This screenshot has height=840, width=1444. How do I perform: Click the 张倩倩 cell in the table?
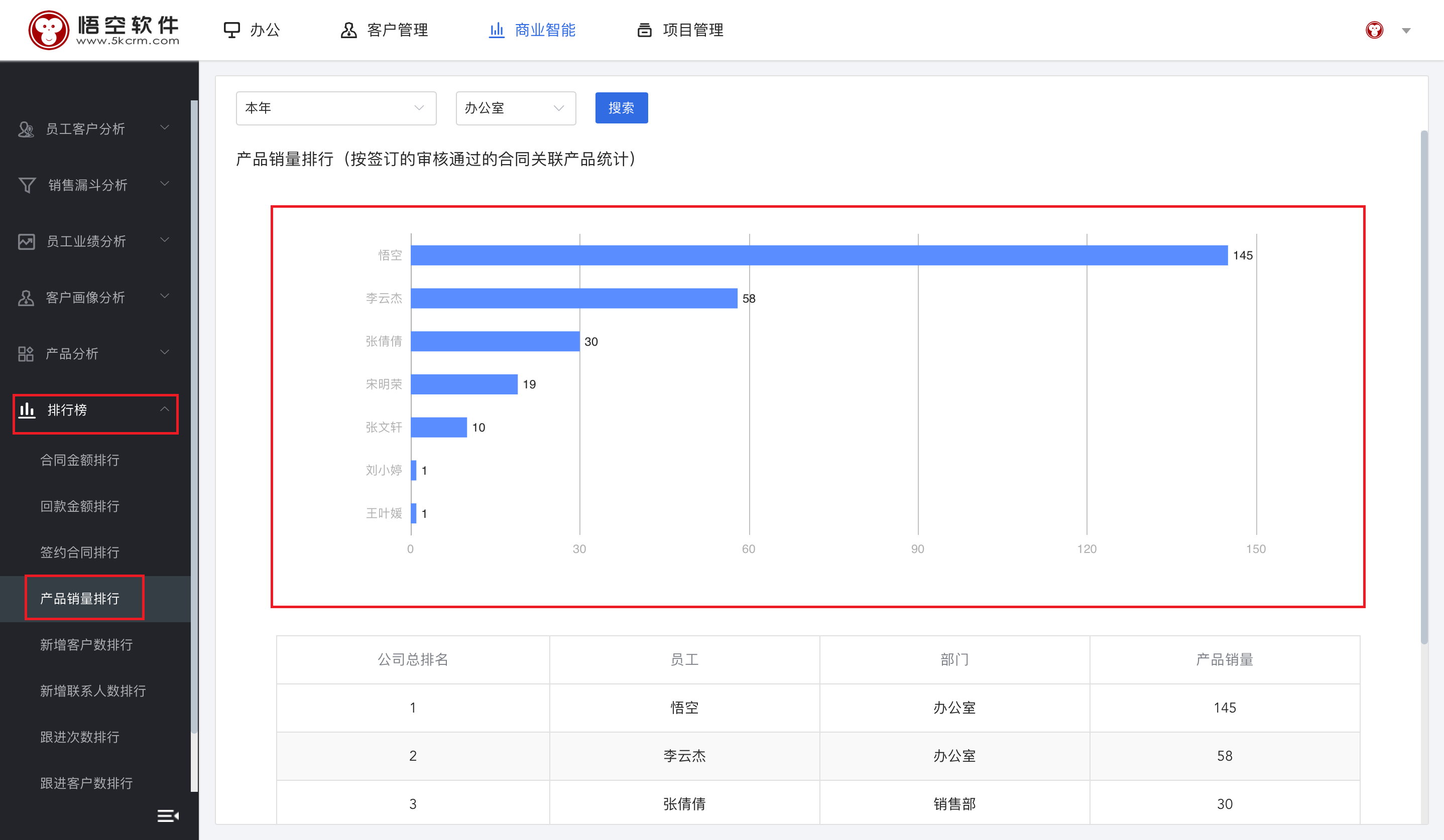[684, 804]
